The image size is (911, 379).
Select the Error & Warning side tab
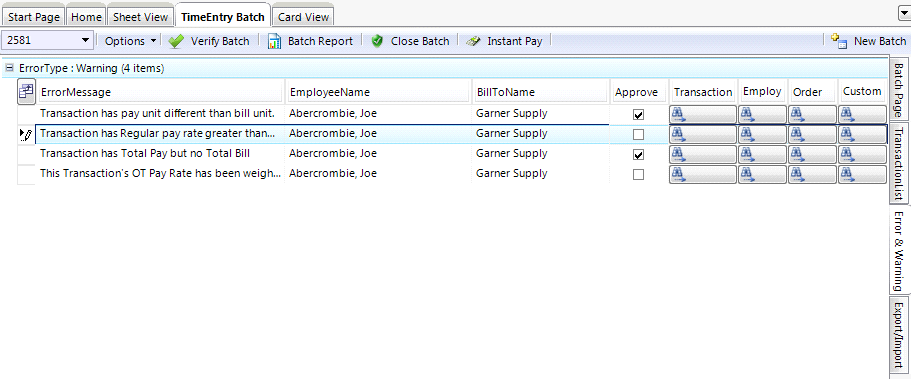click(x=899, y=251)
